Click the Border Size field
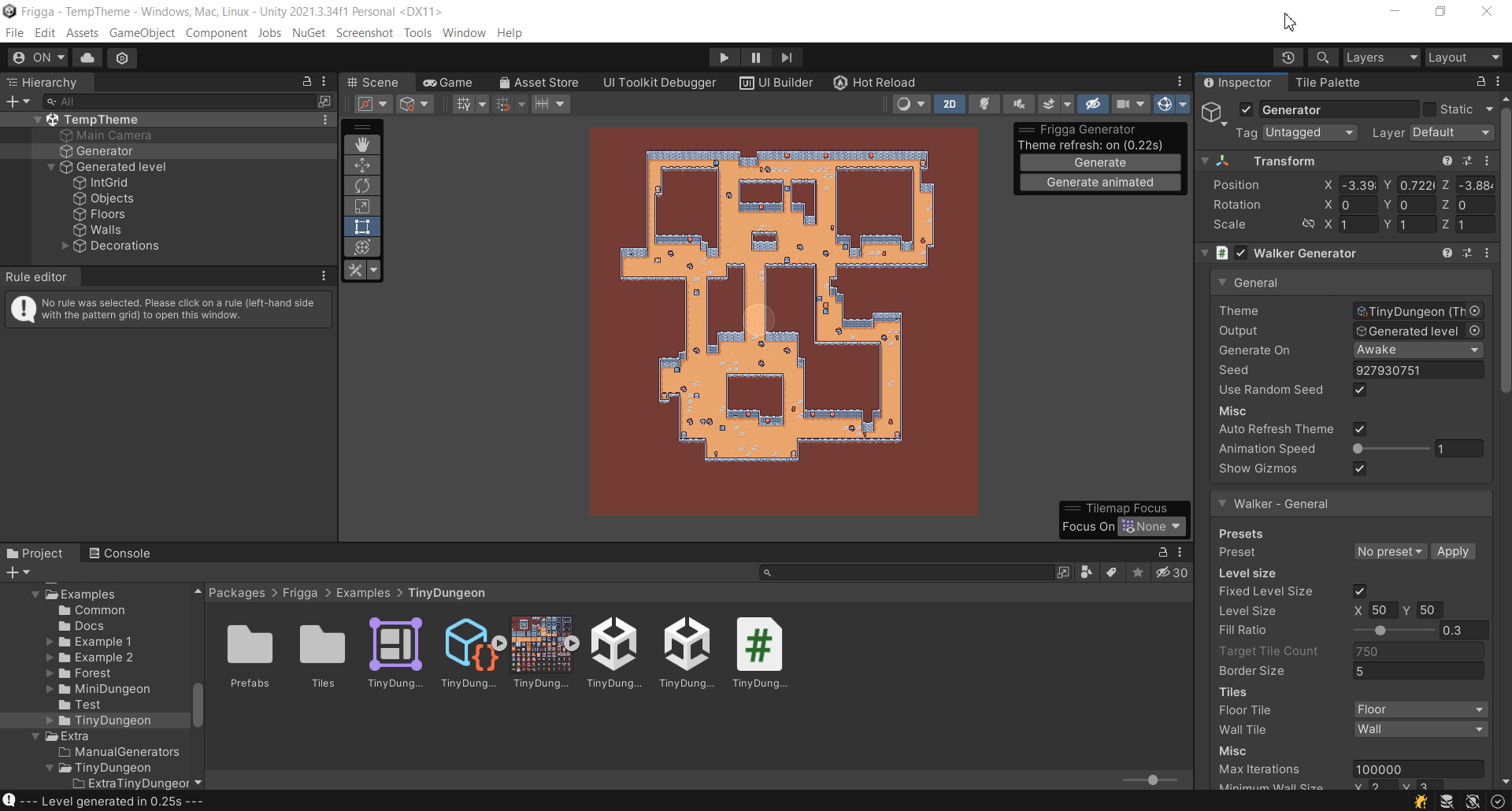This screenshot has height=811, width=1512. pyautogui.click(x=1418, y=671)
